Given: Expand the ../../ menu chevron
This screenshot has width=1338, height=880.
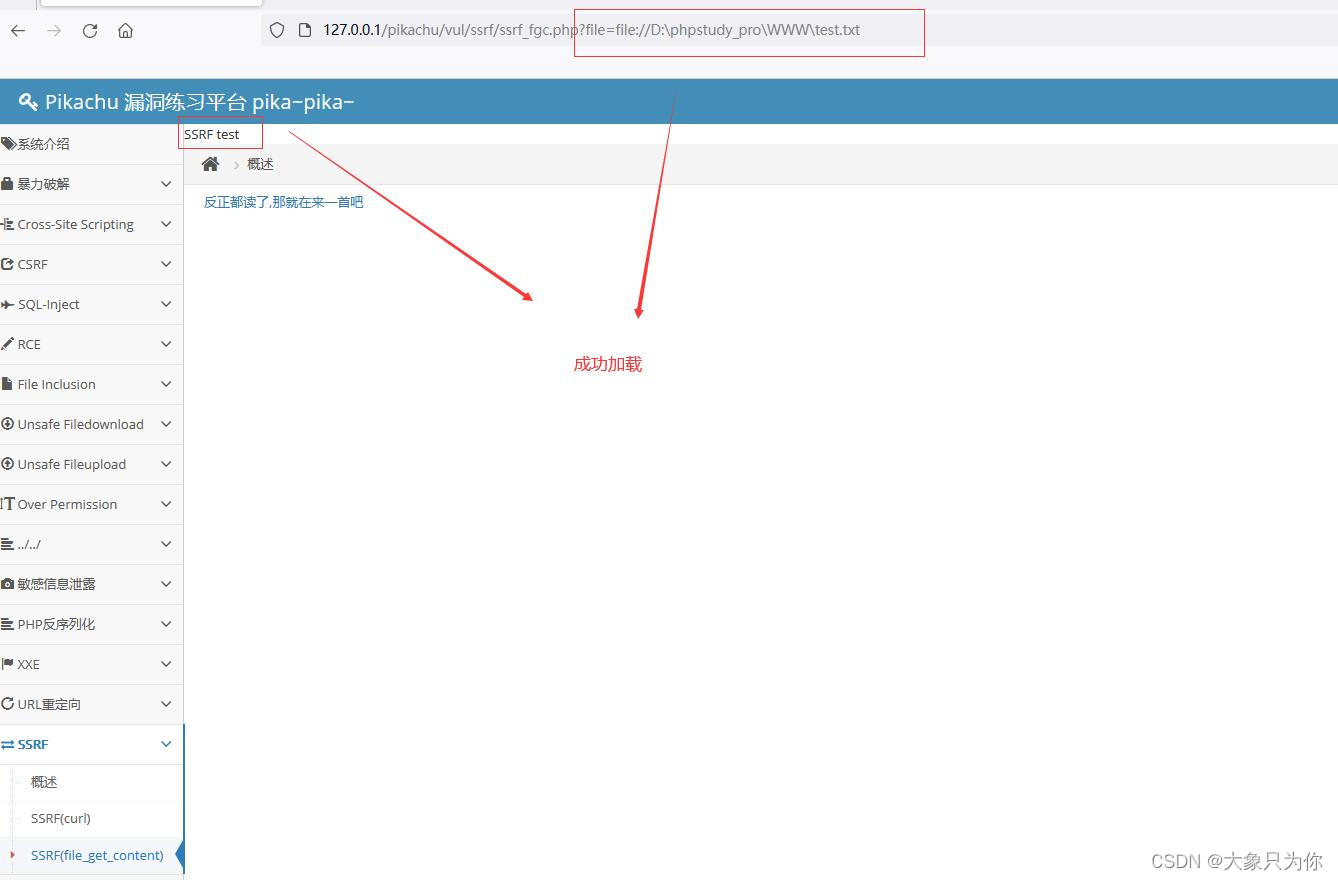Looking at the screenshot, I should [166, 544].
